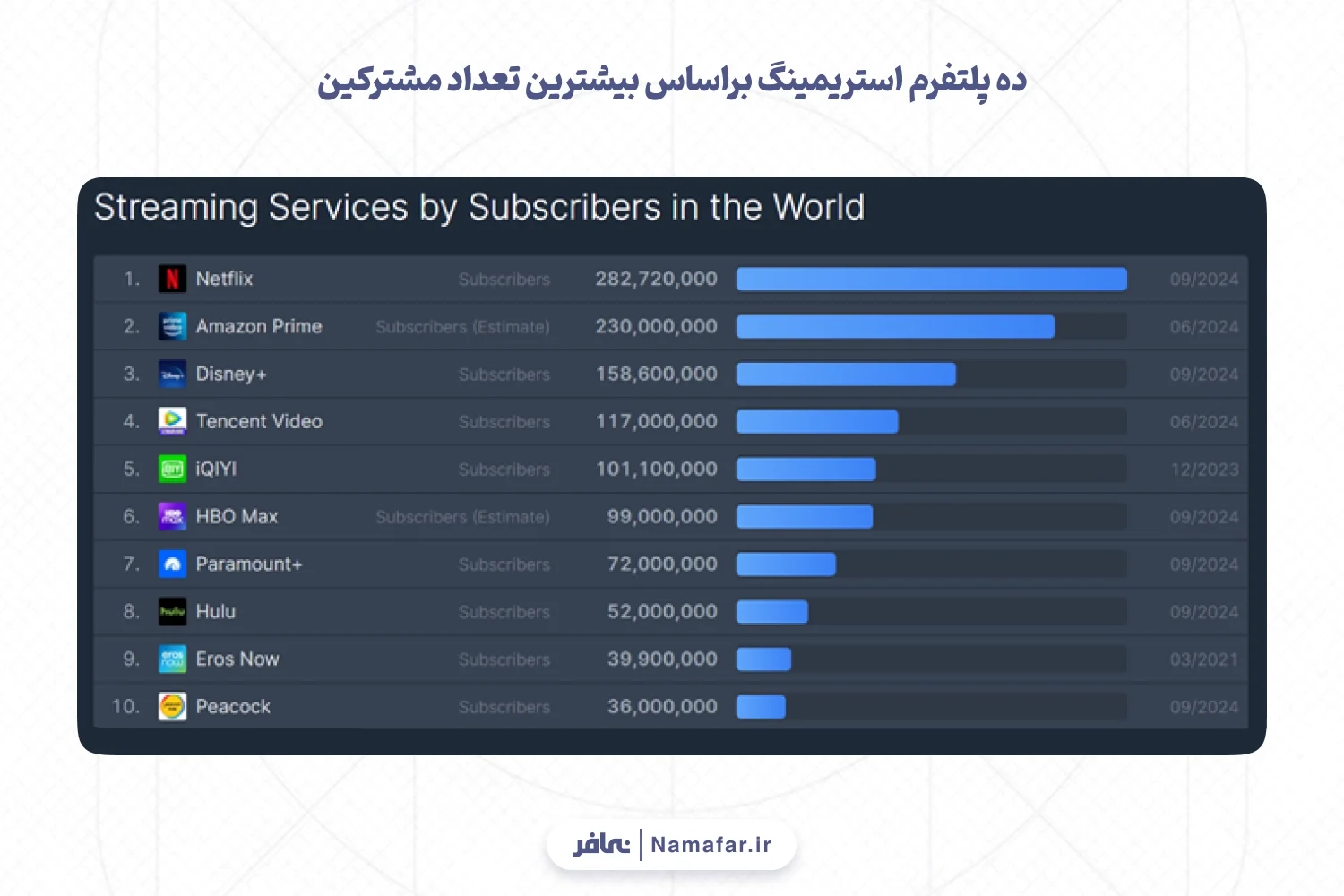Select the Netflix service name
This screenshot has height=896, width=1344.
pos(224,279)
